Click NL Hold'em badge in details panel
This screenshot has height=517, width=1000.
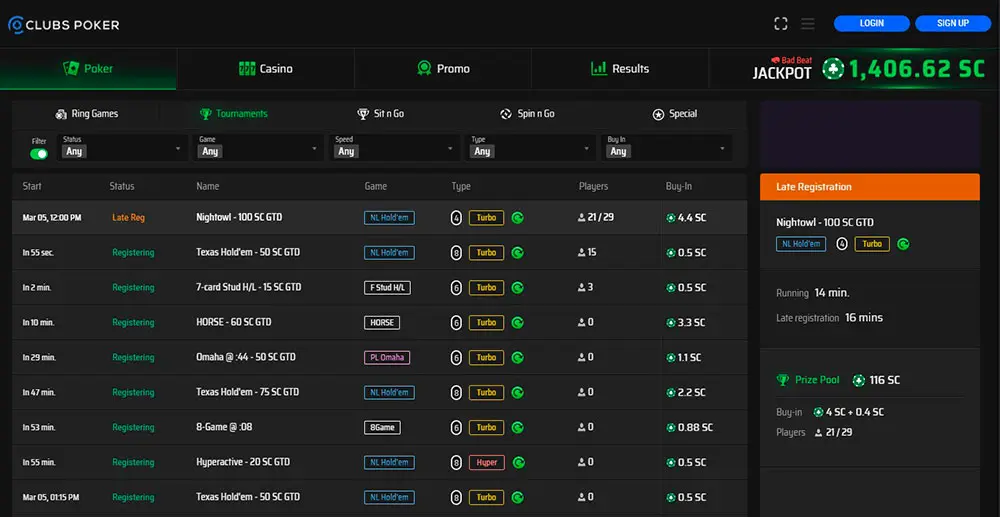[801, 244]
